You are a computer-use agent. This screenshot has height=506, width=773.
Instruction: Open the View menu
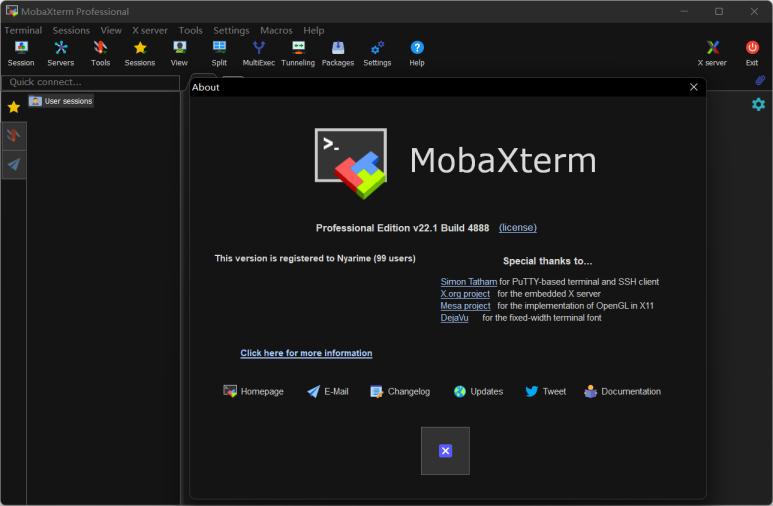pos(111,31)
